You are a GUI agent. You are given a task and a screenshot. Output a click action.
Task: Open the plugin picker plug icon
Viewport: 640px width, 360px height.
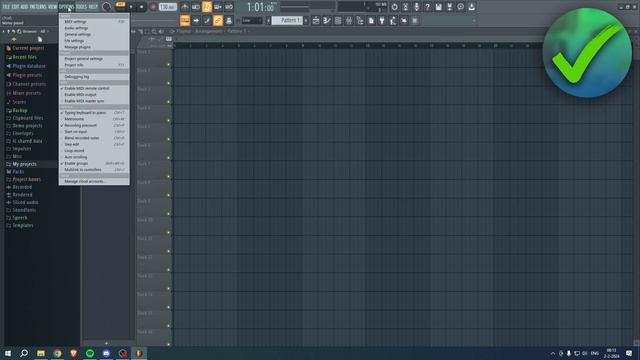tap(382, 20)
